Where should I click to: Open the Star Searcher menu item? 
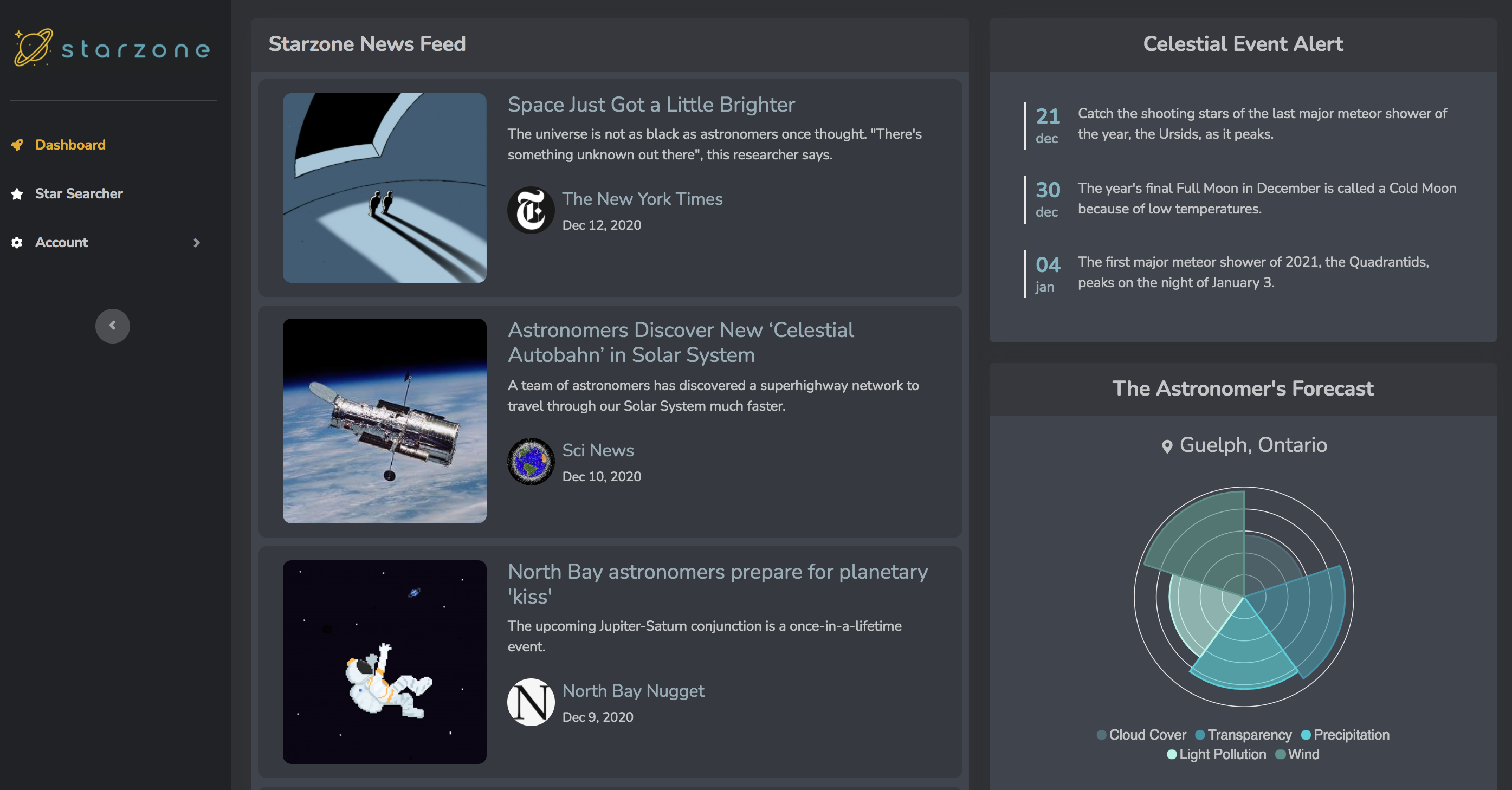click(x=79, y=193)
